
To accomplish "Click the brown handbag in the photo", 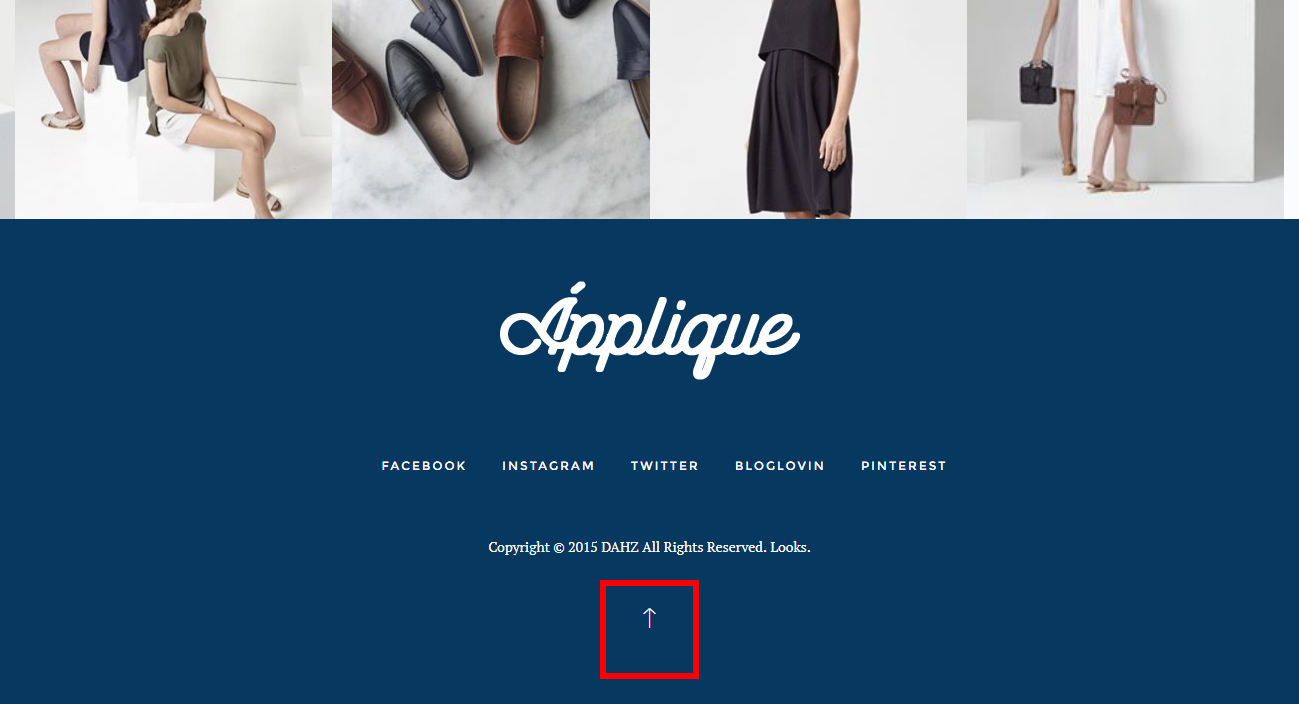I will [1134, 100].
